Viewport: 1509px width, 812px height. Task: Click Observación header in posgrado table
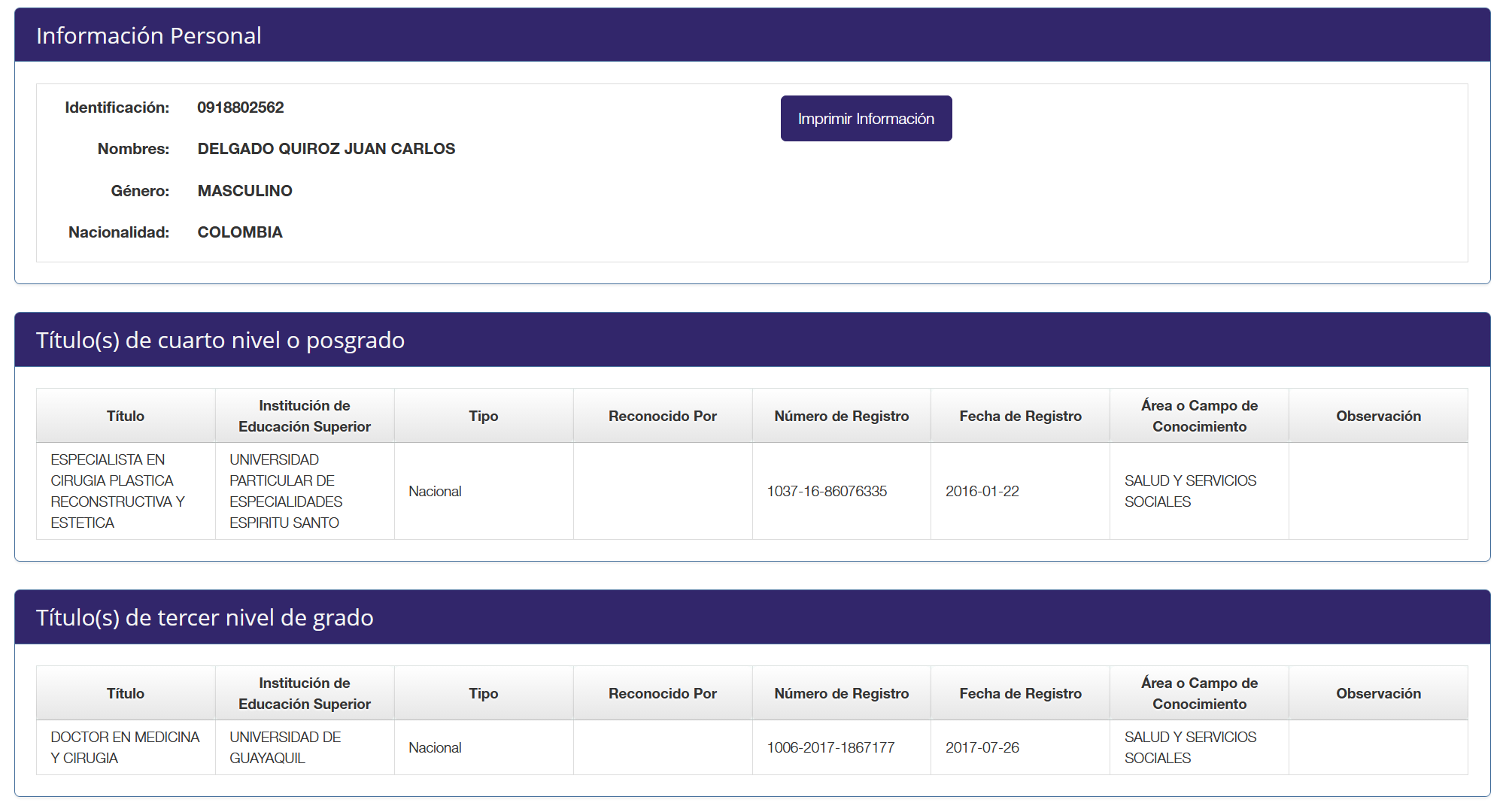click(1378, 416)
